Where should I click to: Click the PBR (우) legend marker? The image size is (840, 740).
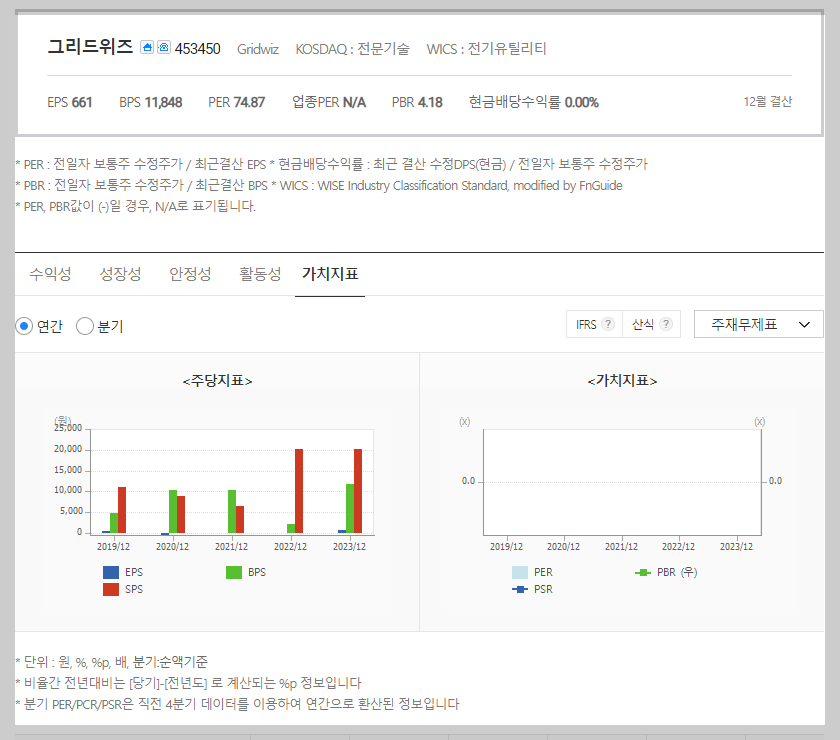pos(643,573)
